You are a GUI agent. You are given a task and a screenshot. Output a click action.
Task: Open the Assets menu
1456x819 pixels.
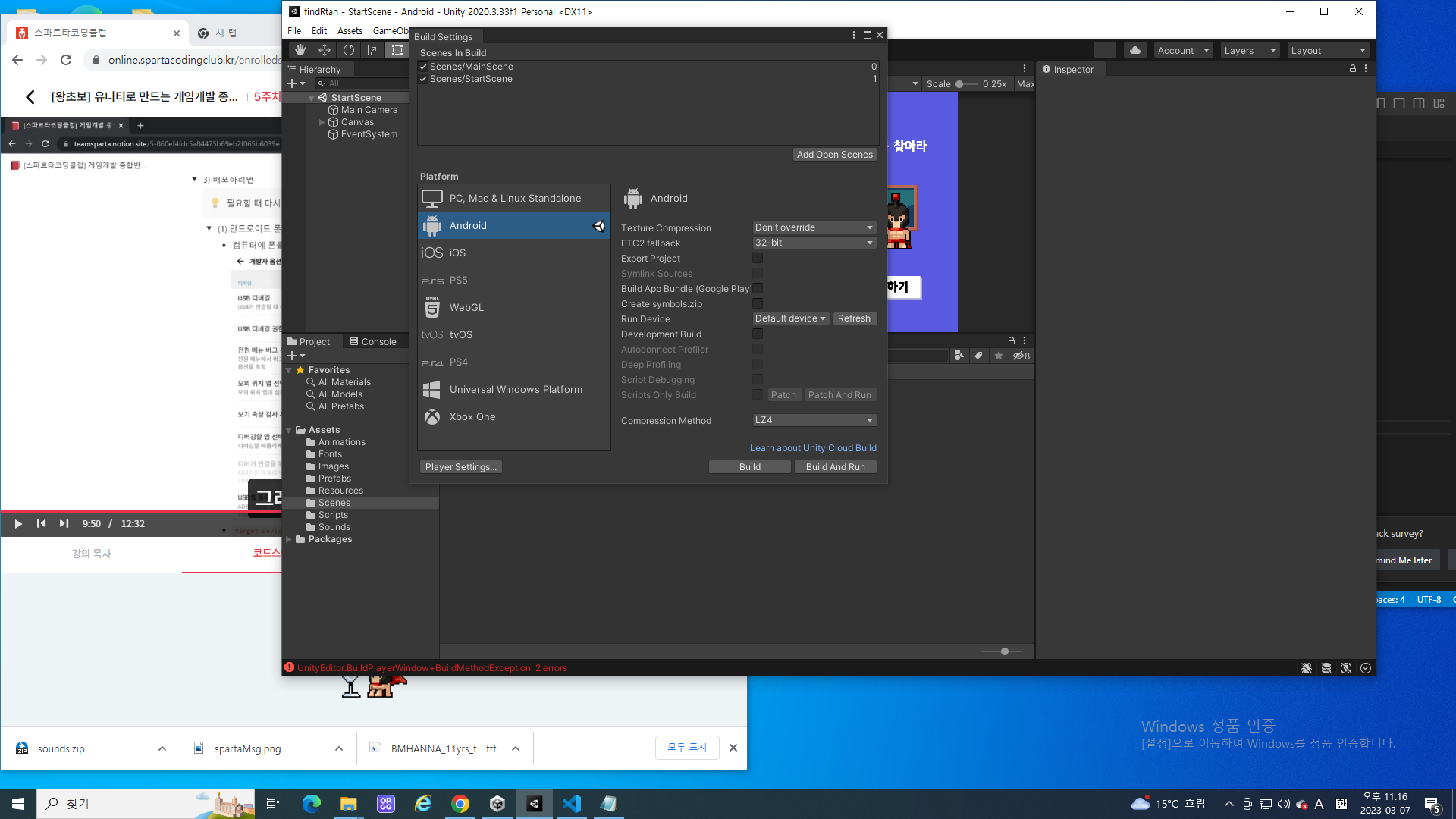click(350, 31)
